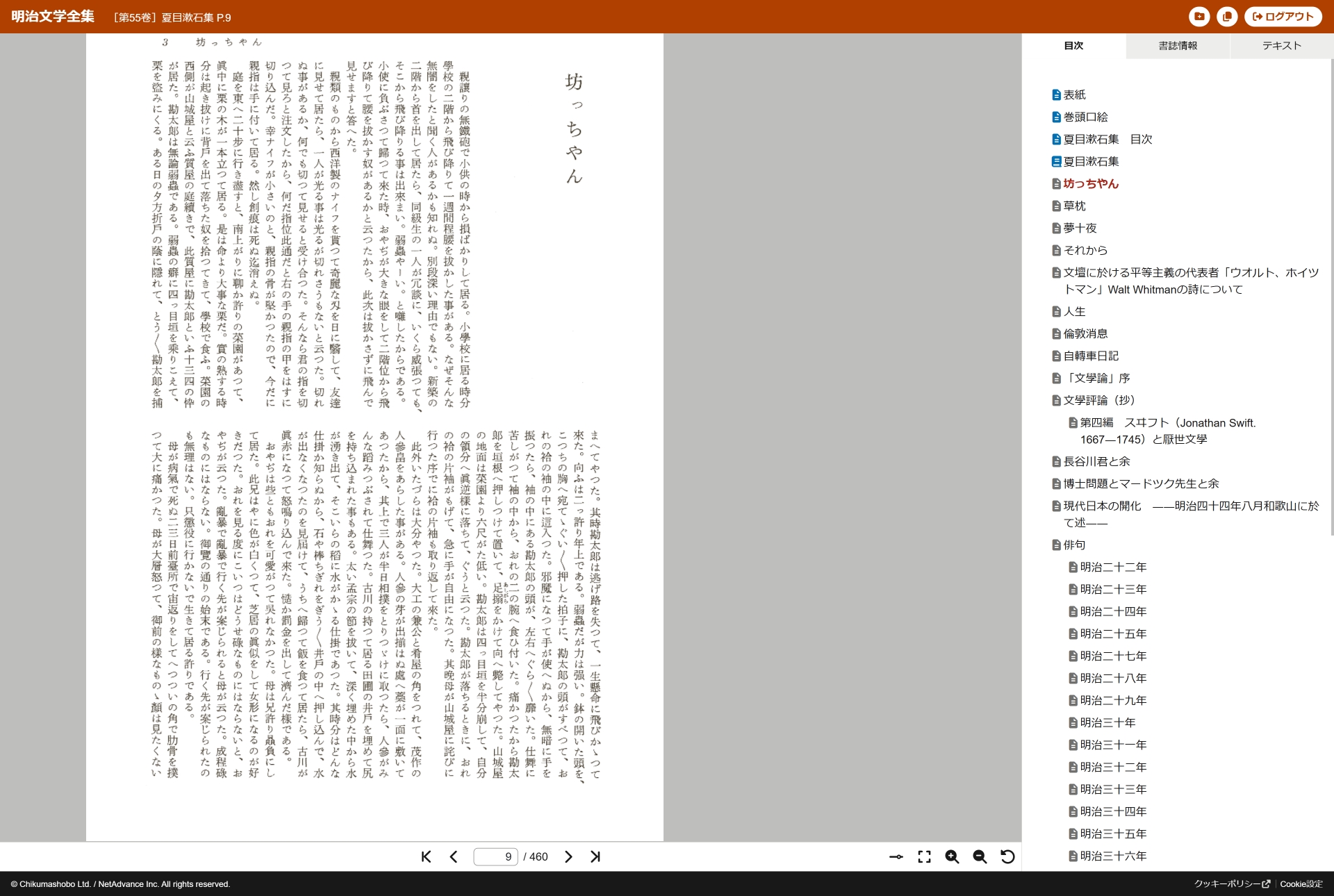Click the scanned 坊っちやん page image
The height and width of the screenshot is (896, 1334).
pos(374,437)
